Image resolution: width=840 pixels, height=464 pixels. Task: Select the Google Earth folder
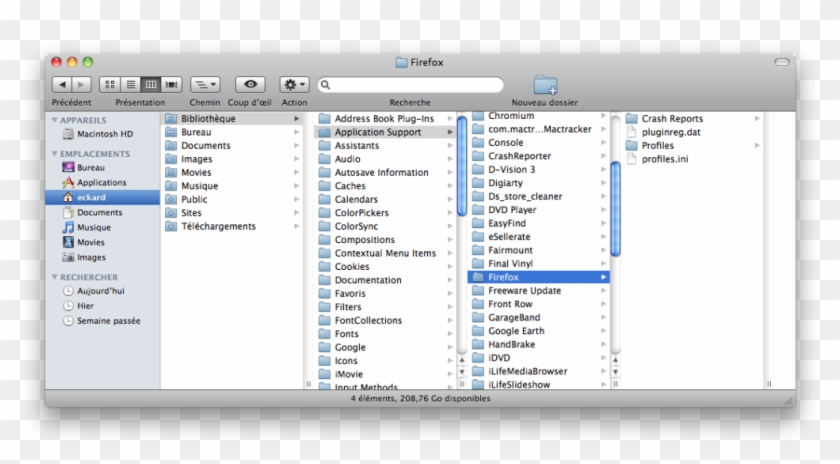point(538,331)
